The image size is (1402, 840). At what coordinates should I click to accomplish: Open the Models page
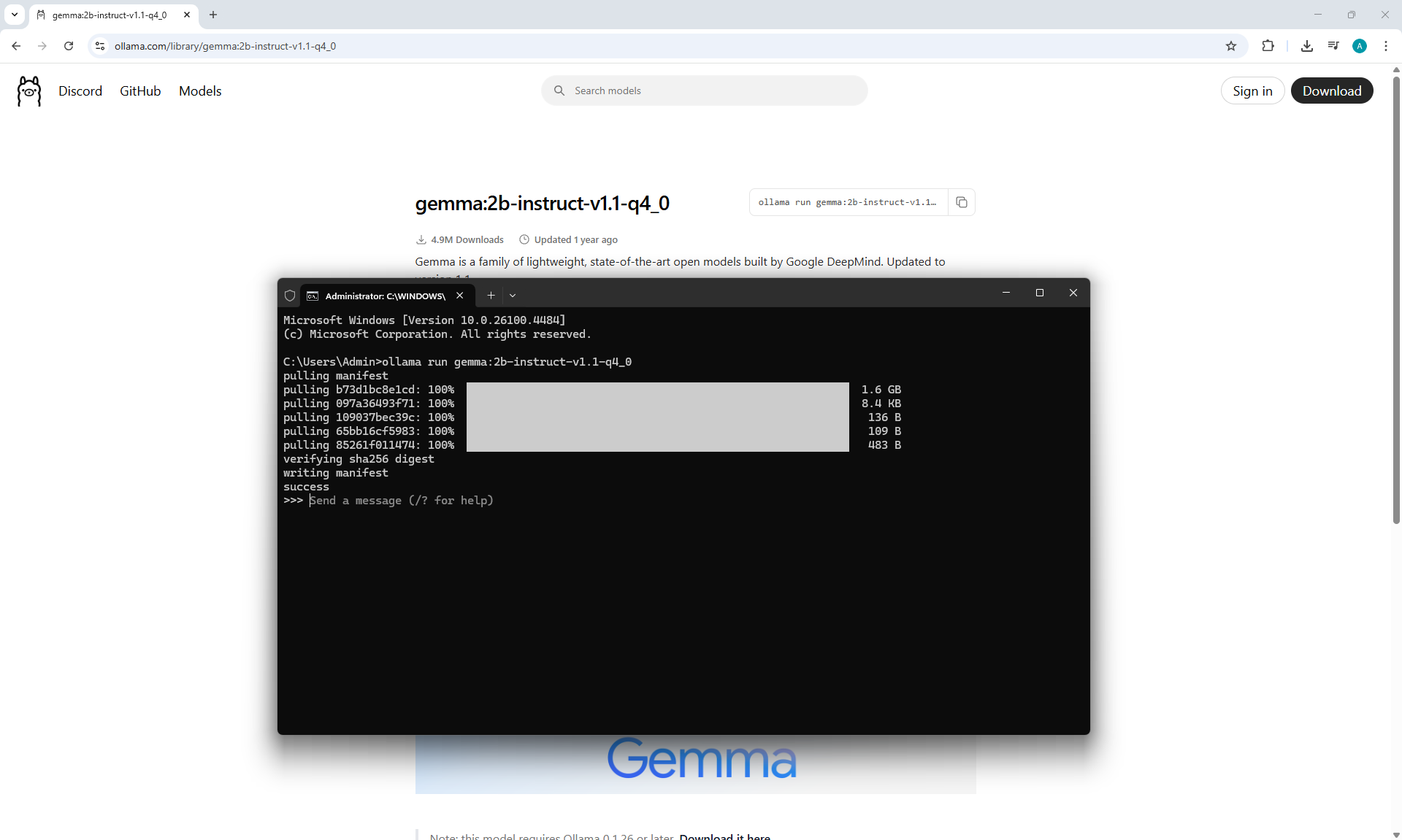coord(200,91)
